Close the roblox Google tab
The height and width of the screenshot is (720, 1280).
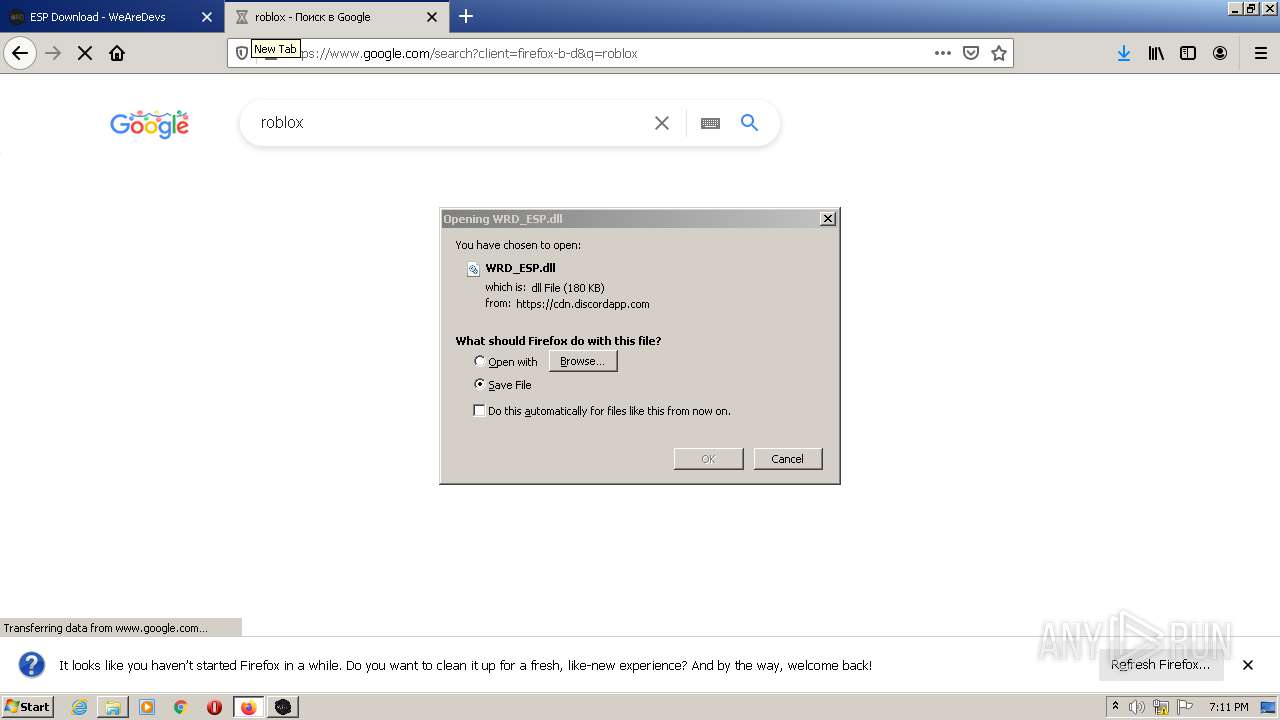432,17
